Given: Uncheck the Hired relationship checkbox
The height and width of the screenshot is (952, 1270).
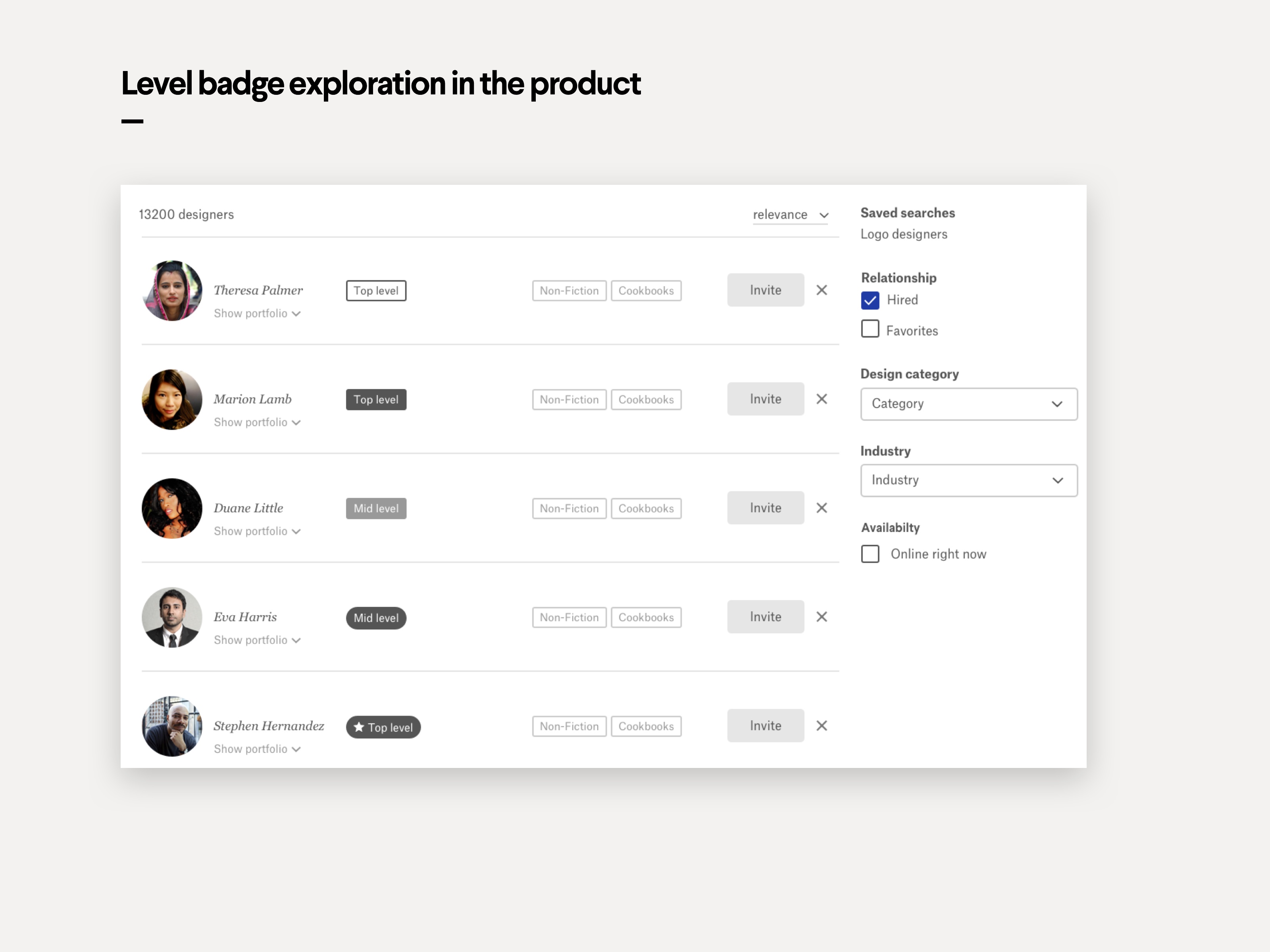Looking at the screenshot, I should pos(870,301).
